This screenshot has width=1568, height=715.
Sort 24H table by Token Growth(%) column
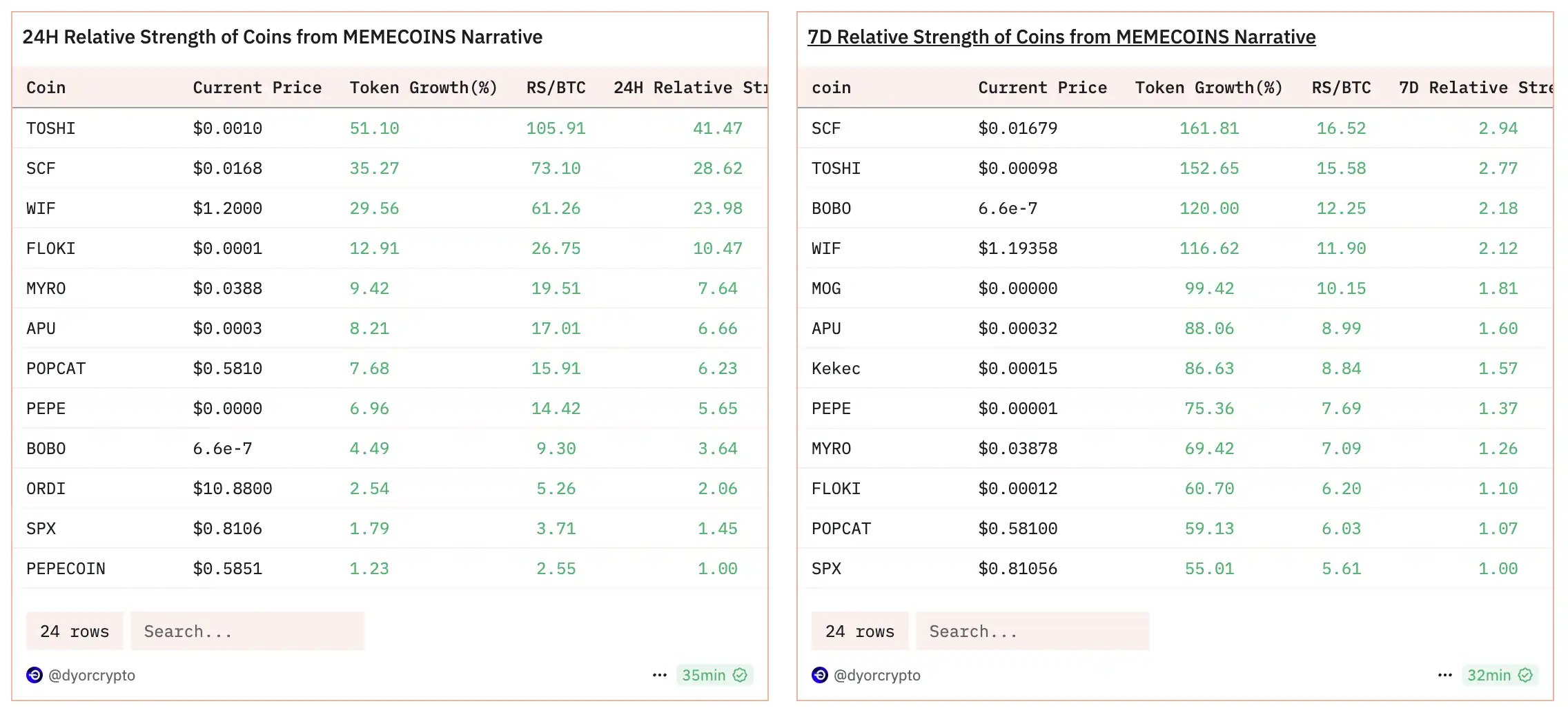423,88
